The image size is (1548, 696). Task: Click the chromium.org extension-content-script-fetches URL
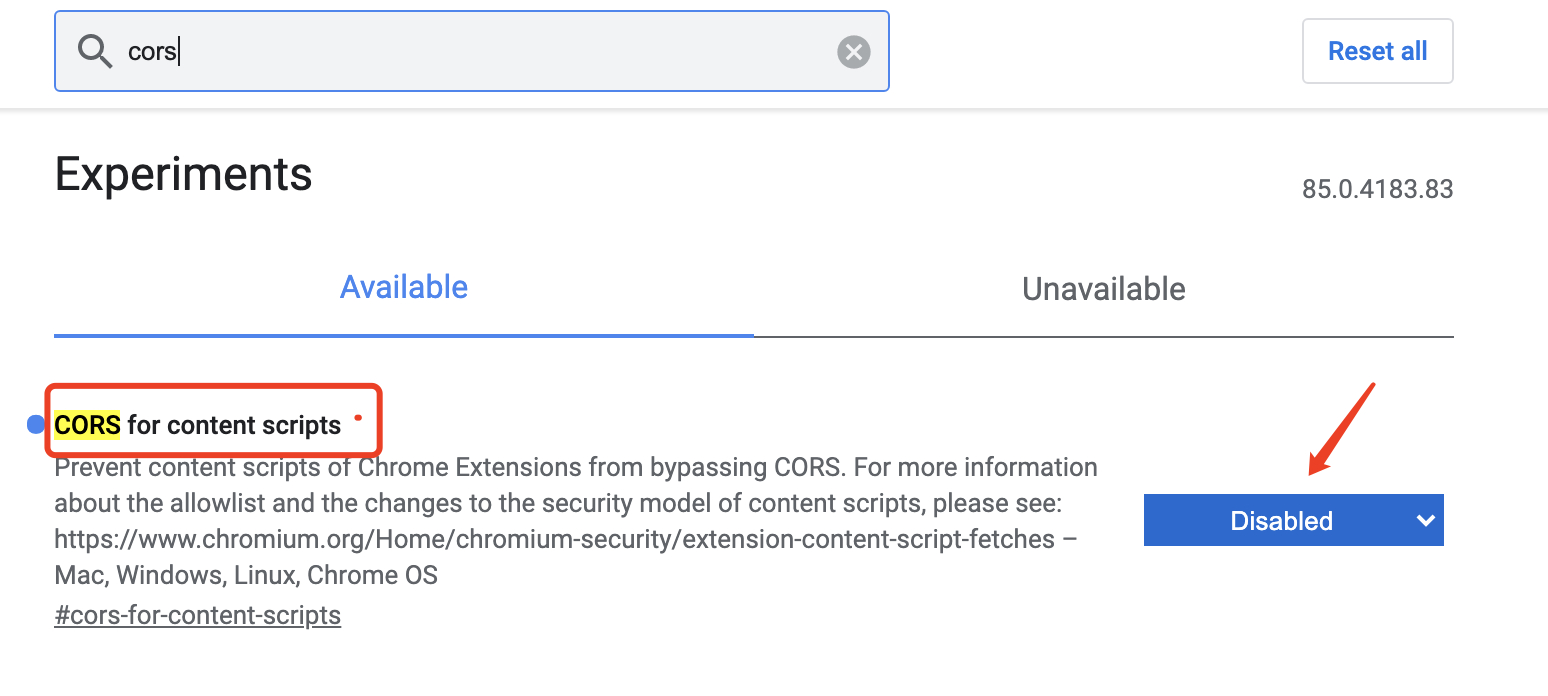560,539
